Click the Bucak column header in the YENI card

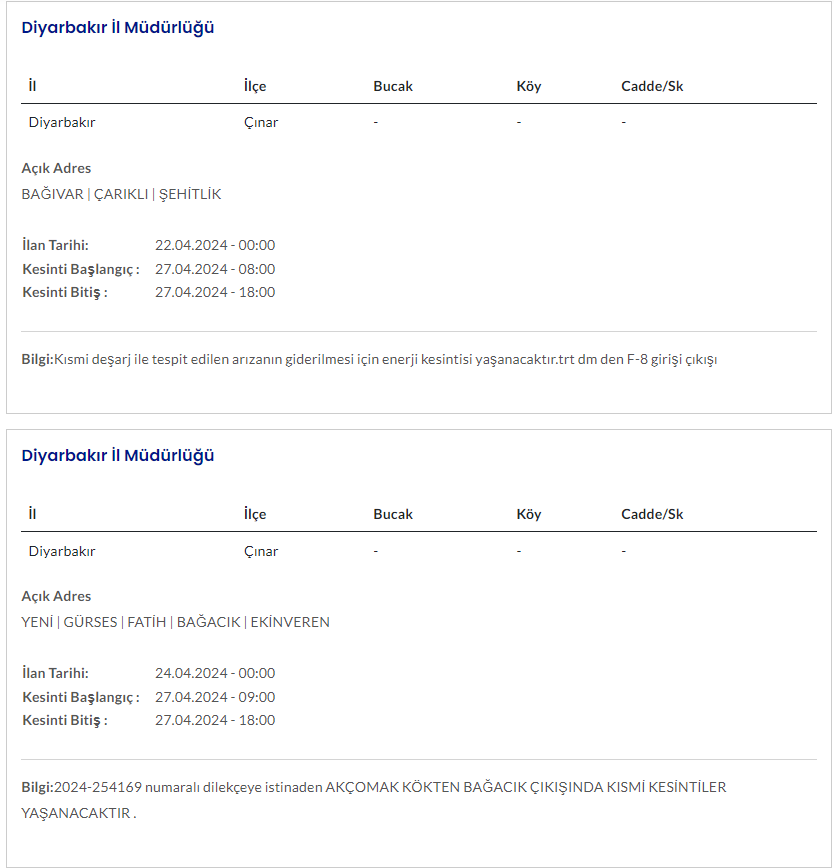click(393, 514)
